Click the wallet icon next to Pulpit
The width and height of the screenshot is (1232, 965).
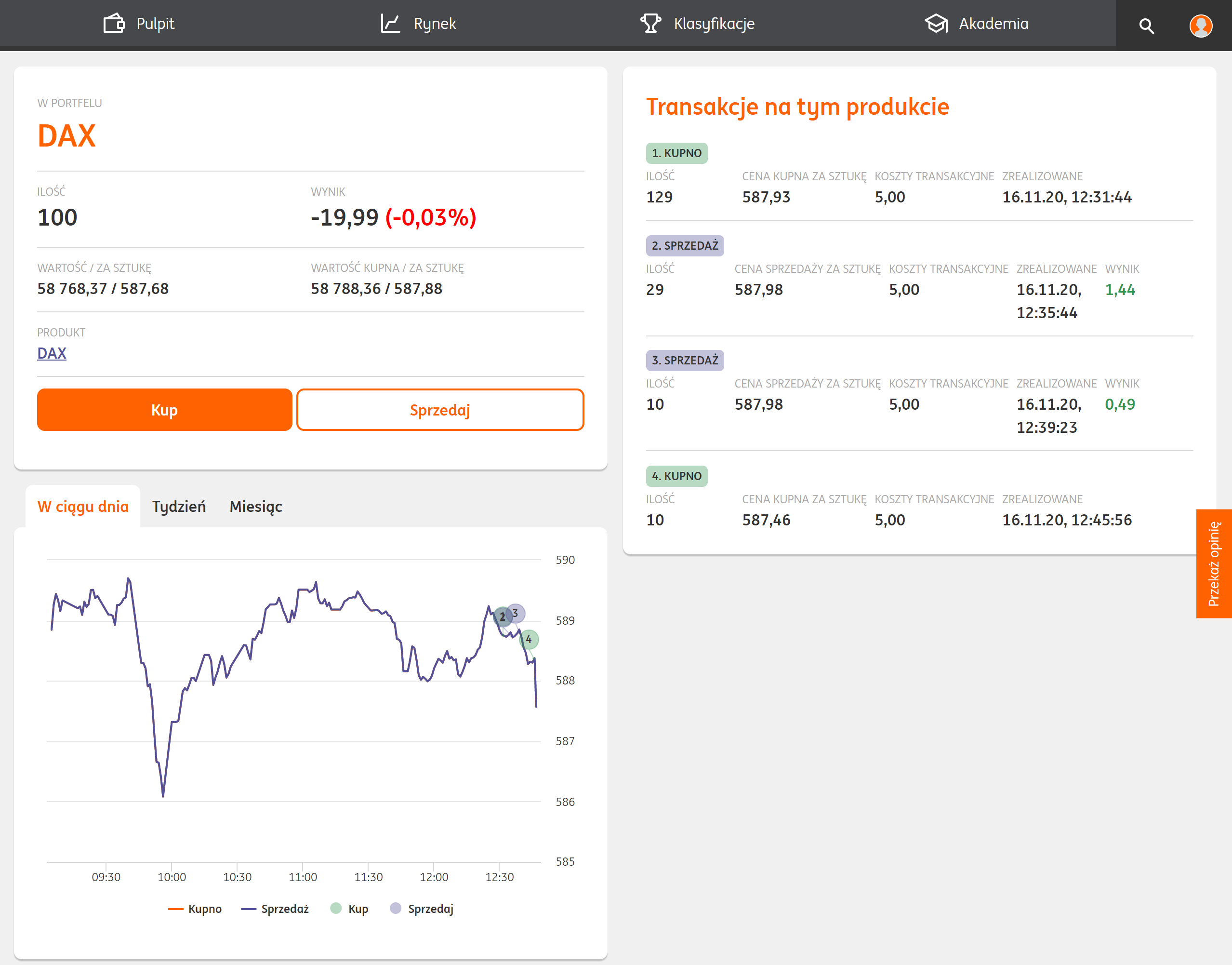tap(114, 23)
